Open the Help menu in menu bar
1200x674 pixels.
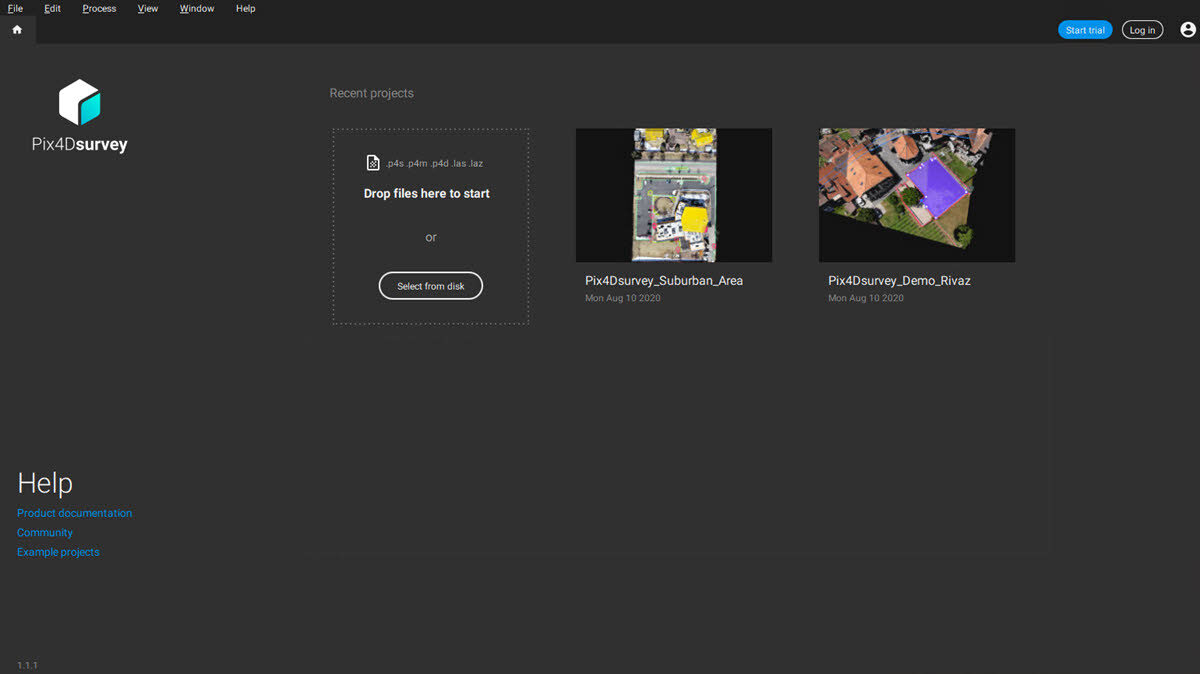click(245, 9)
